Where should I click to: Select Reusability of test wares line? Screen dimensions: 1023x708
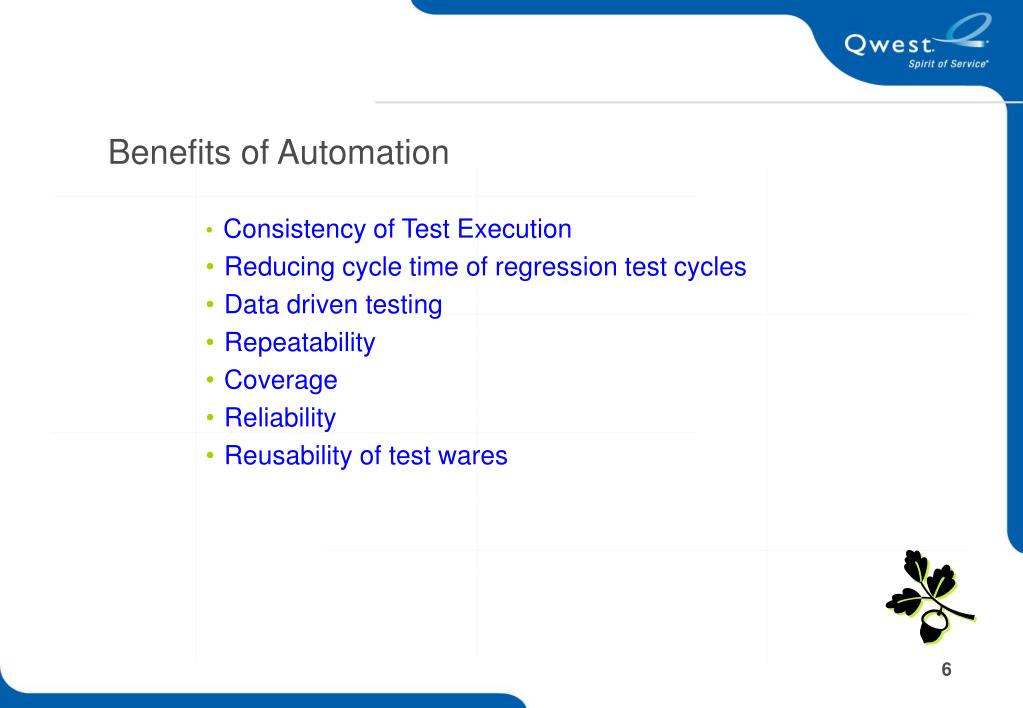click(365, 455)
